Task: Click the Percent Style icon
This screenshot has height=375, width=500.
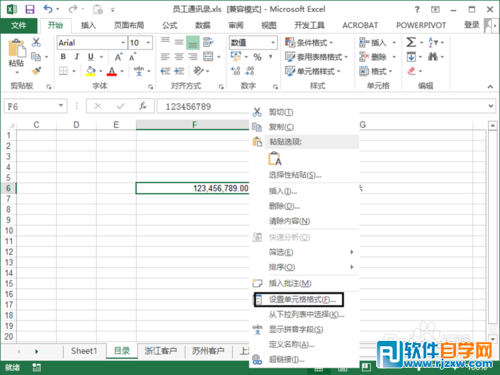Action: coord(257,57)
